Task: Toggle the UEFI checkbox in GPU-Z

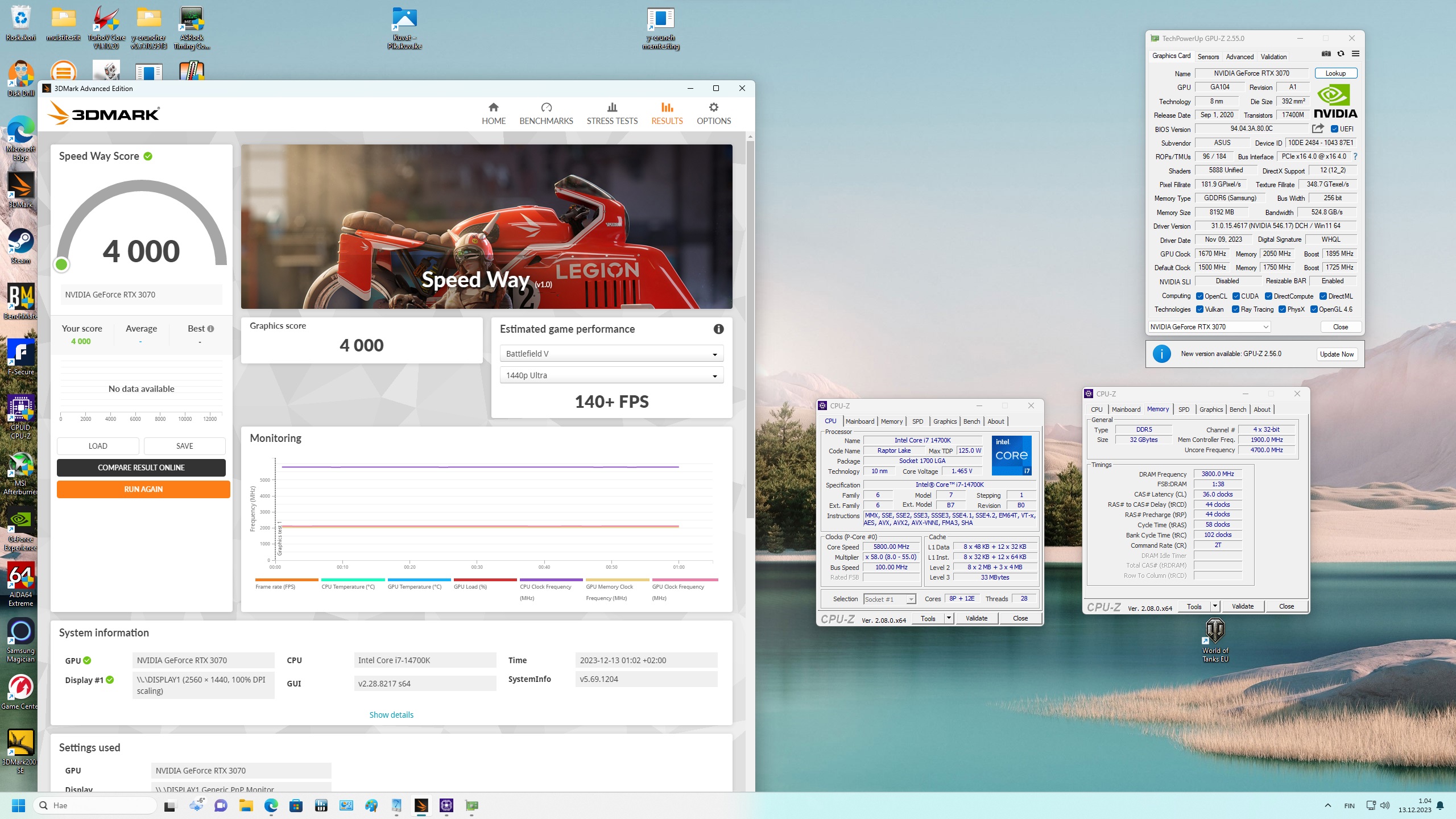Action: click(x=1334, y=129)
